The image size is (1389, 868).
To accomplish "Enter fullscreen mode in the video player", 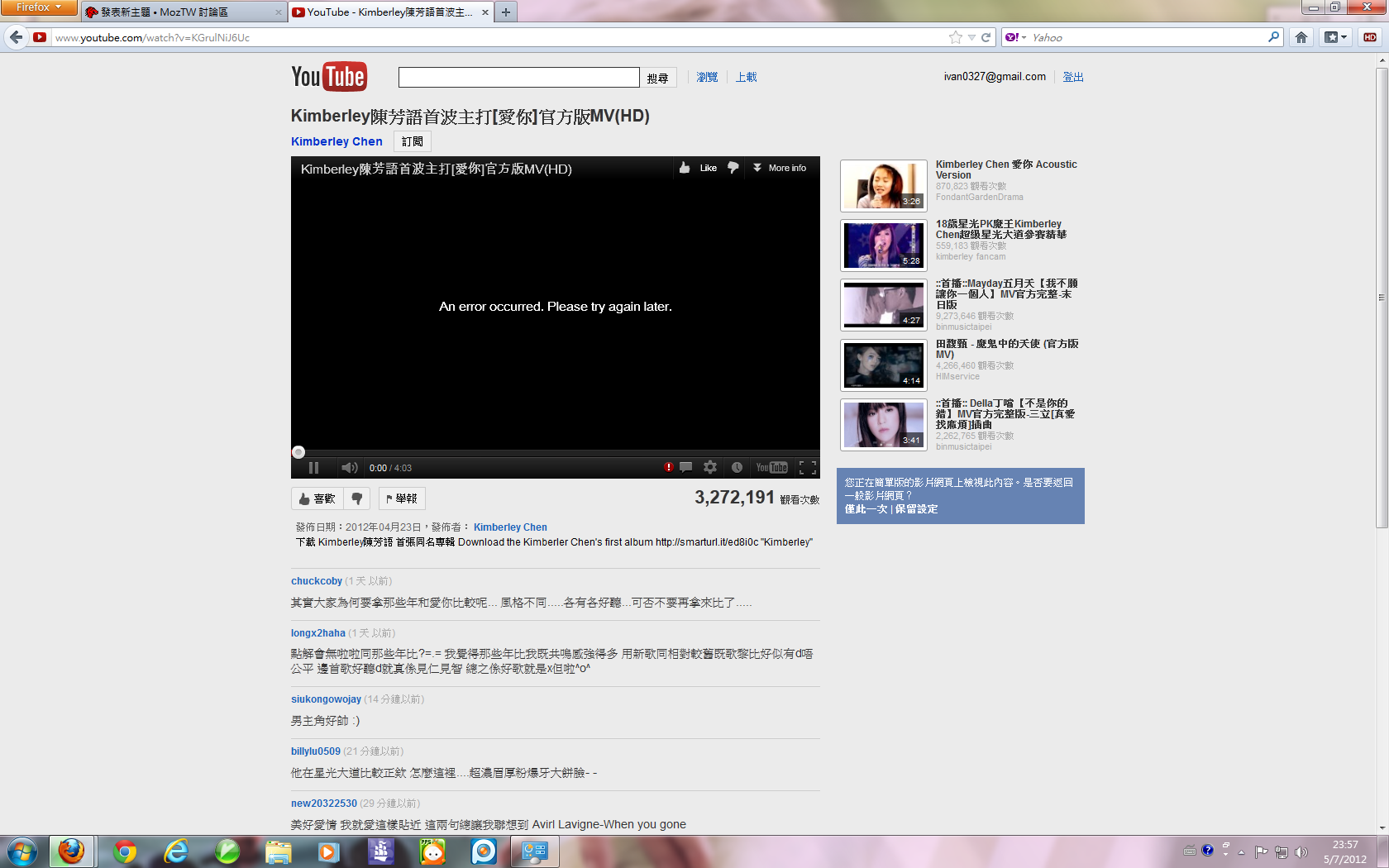I will coord(808,468).
